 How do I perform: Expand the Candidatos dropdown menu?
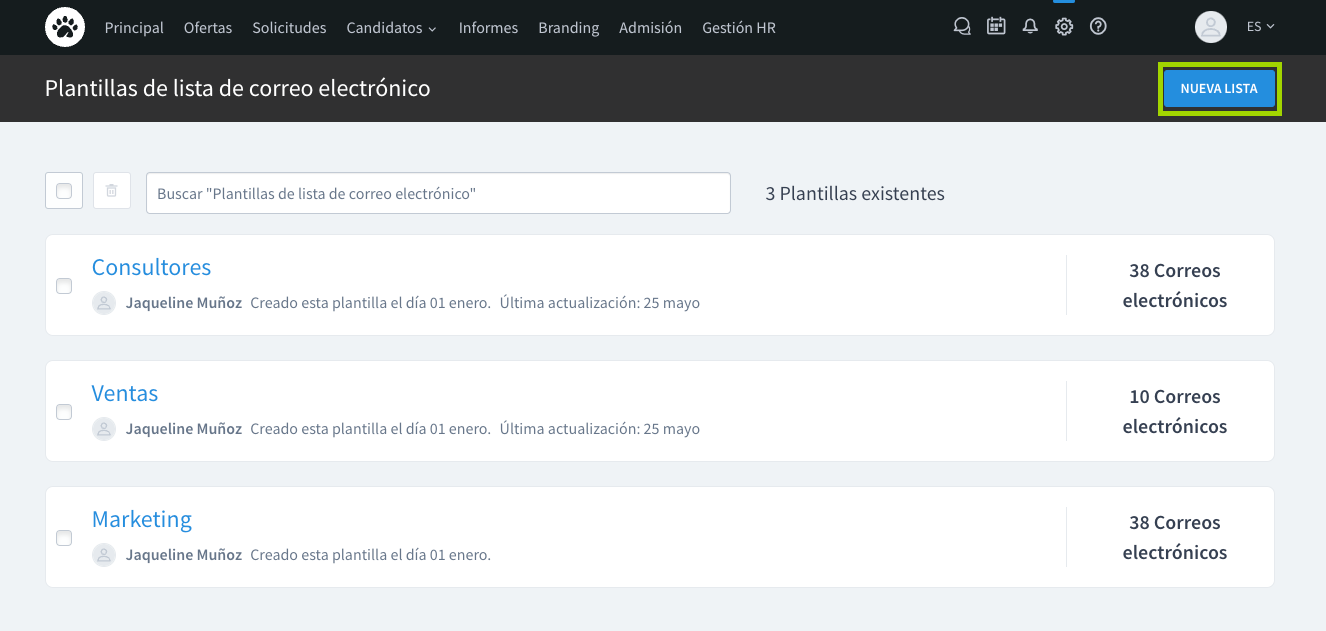pyautogui.click(x=391, y=27)
